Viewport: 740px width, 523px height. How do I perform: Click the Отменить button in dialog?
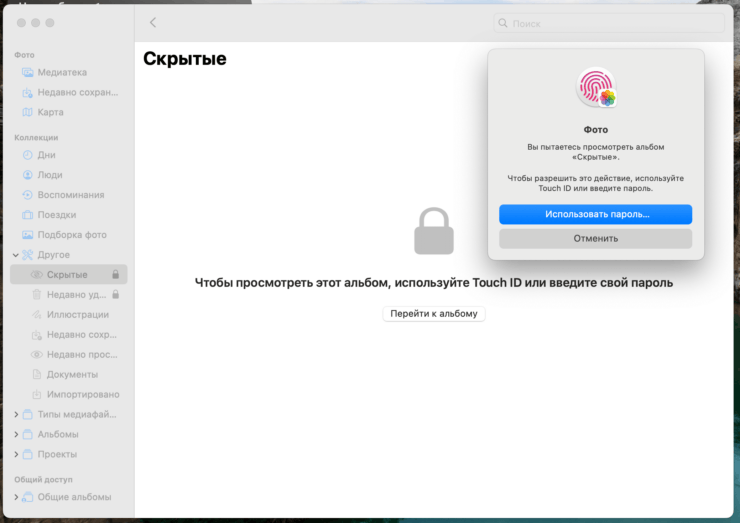(596, 238)
